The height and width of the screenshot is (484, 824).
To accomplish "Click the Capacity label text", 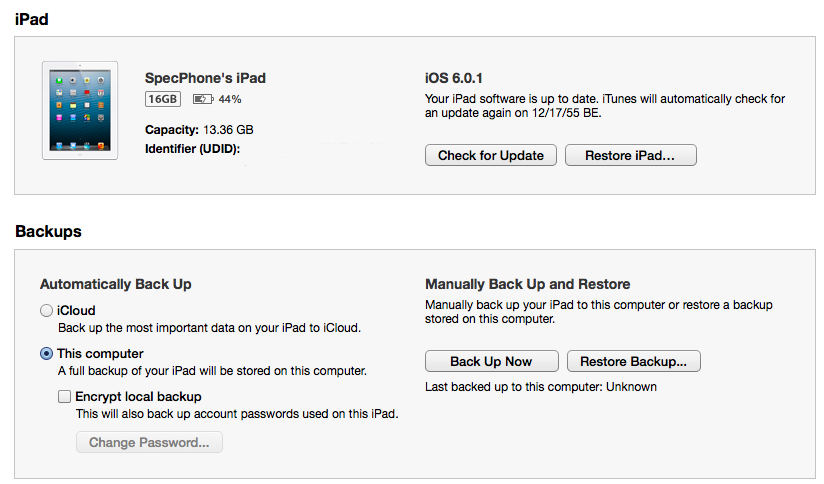I will click(171, 130).
